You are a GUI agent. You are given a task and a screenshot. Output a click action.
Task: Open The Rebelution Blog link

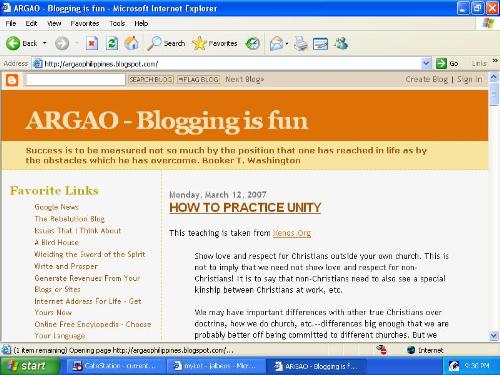tap(70, 219)
